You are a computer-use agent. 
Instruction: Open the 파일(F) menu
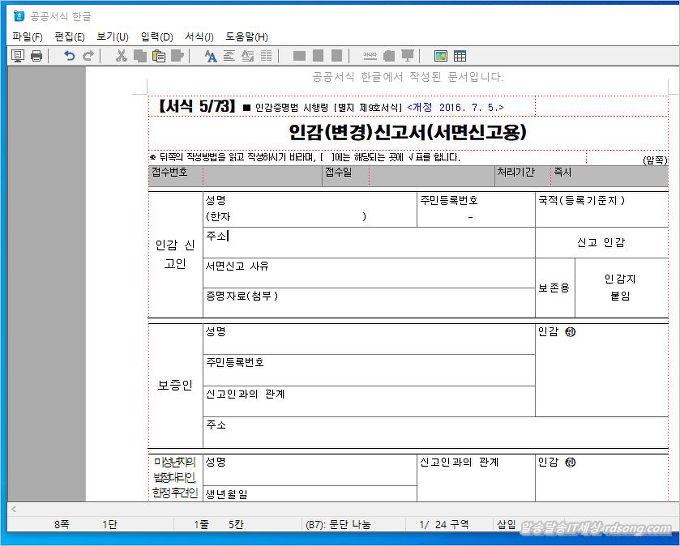27,37
